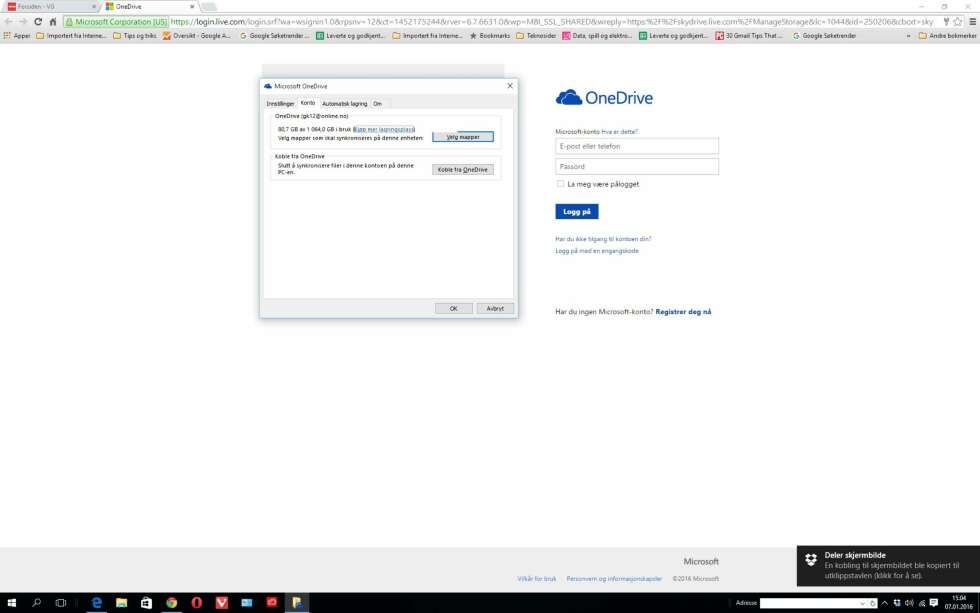Open Andre bokmerker folder
Viewport: 980px width, 613px height.
point(948,36)
